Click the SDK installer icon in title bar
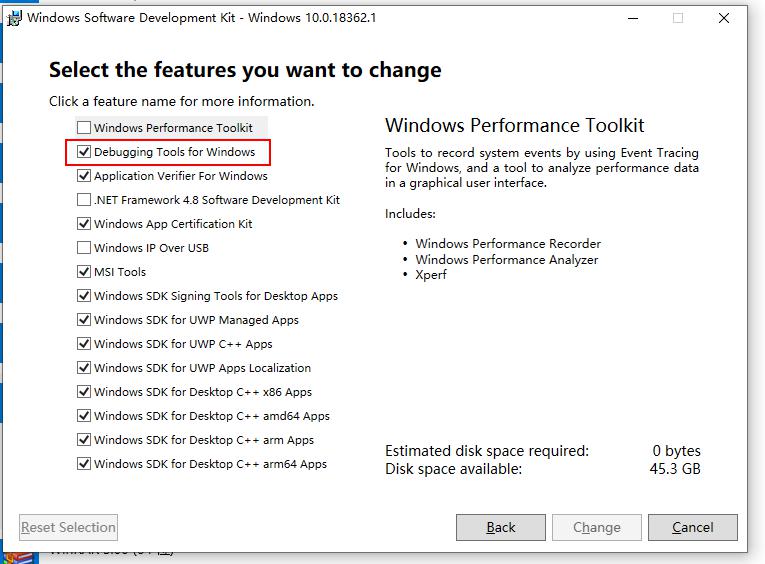 (14, 18)
